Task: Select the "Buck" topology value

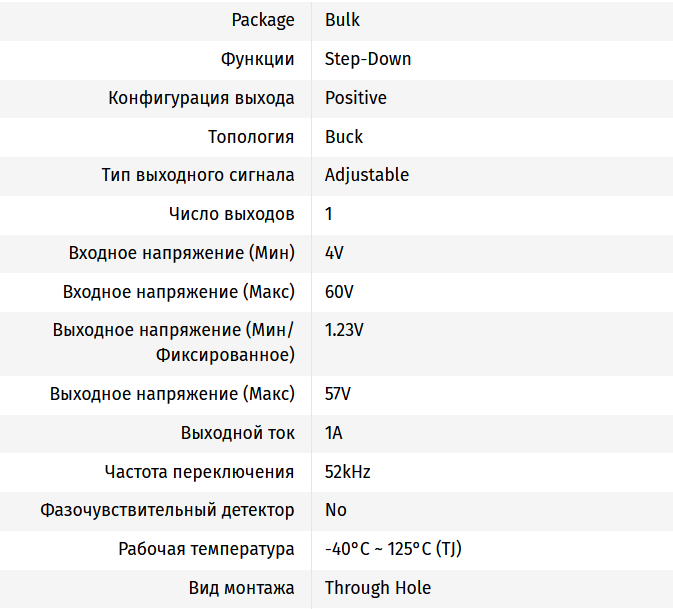Action: point(344,137)
